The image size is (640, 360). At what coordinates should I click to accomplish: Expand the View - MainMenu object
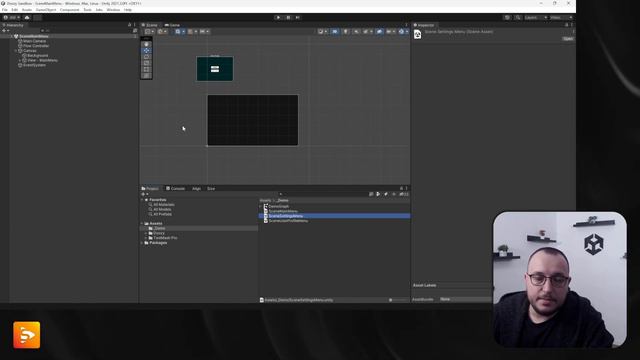pyautogui.click(x=20, y=60)
